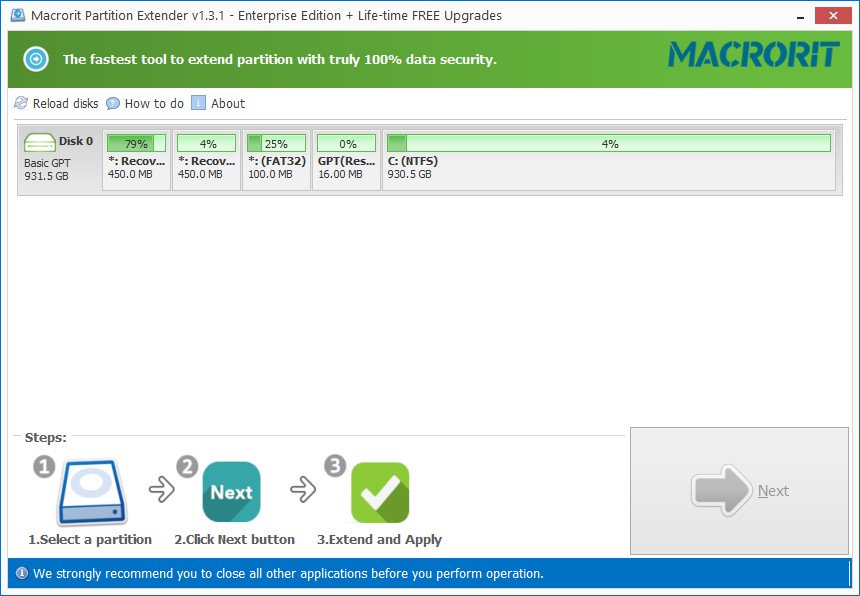Select the Disk 0 drive icon
This screenshot has height=596, width=860.
[x=39, y=143]
